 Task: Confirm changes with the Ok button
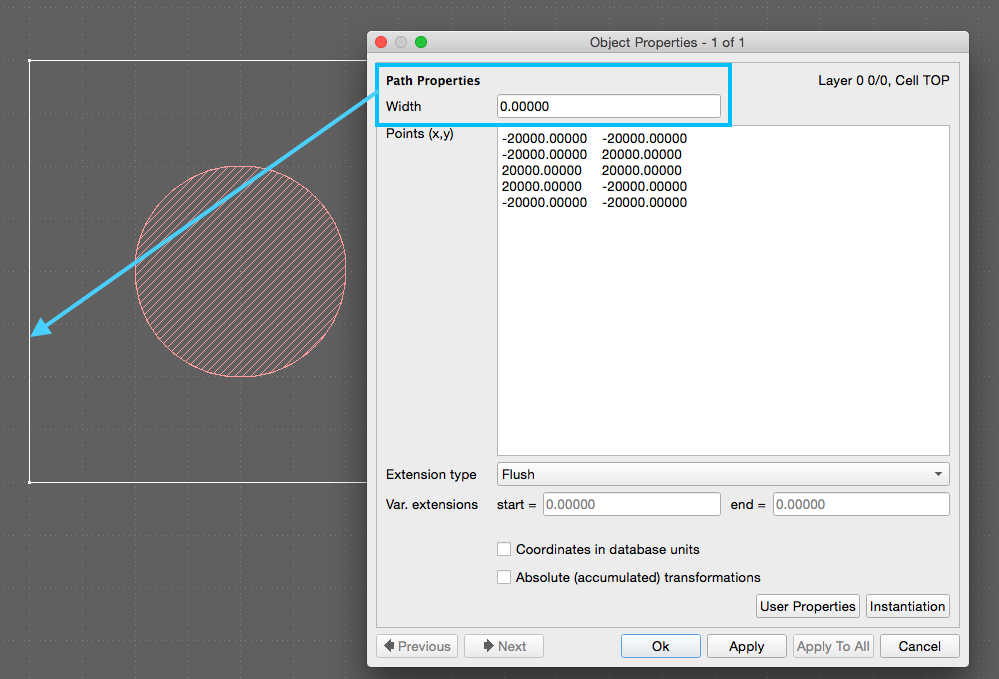point(660,645)
